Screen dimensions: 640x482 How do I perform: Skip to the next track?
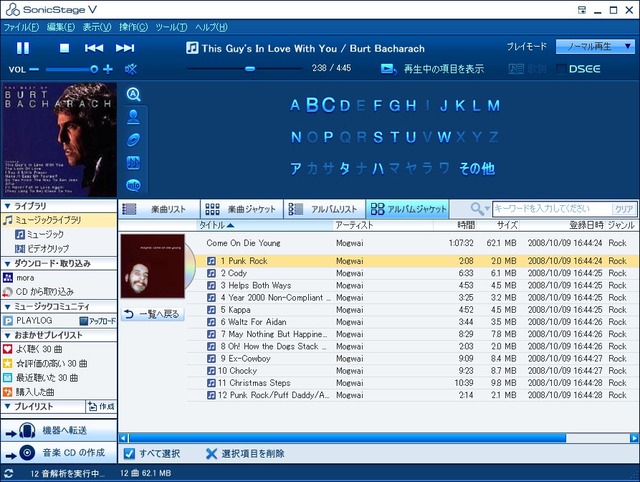click(x=125, y=48)
